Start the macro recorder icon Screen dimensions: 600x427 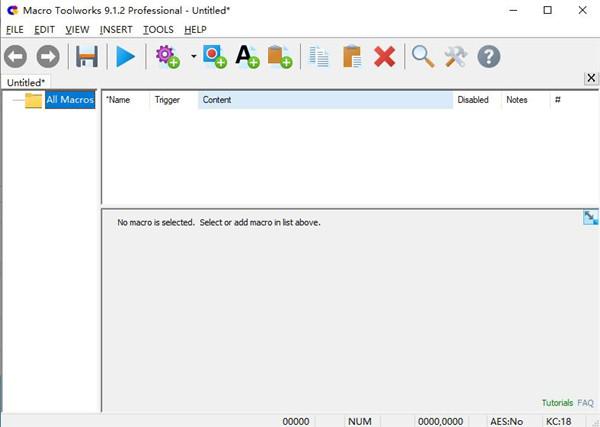click(x=215, y=57)
